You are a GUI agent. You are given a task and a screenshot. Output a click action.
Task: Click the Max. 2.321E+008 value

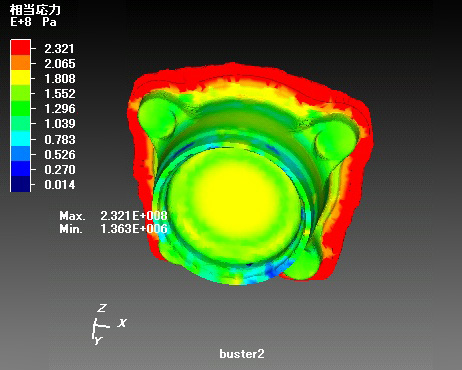113,216
